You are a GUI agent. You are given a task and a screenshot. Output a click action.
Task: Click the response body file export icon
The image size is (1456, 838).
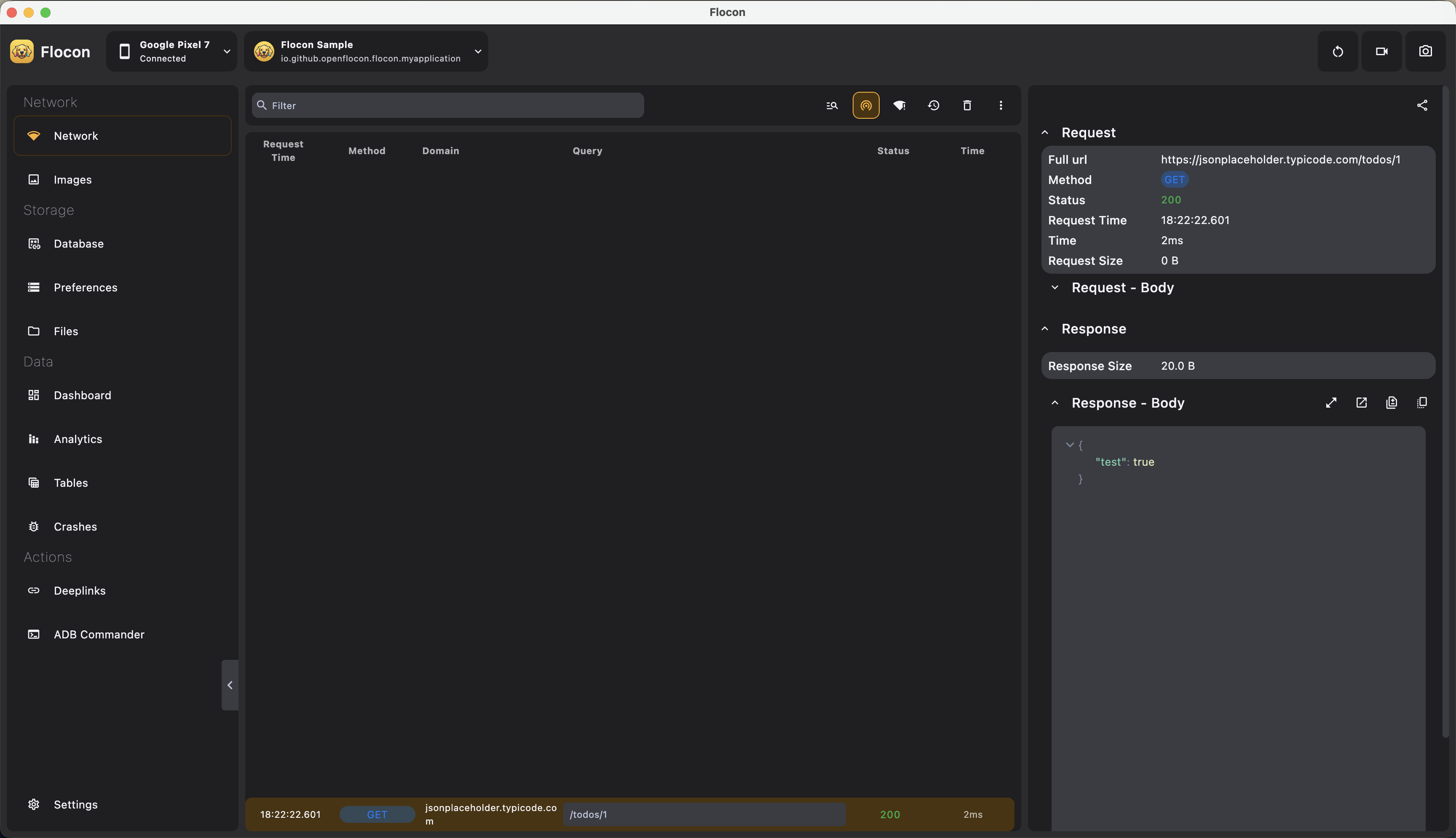coord(1392,403)
